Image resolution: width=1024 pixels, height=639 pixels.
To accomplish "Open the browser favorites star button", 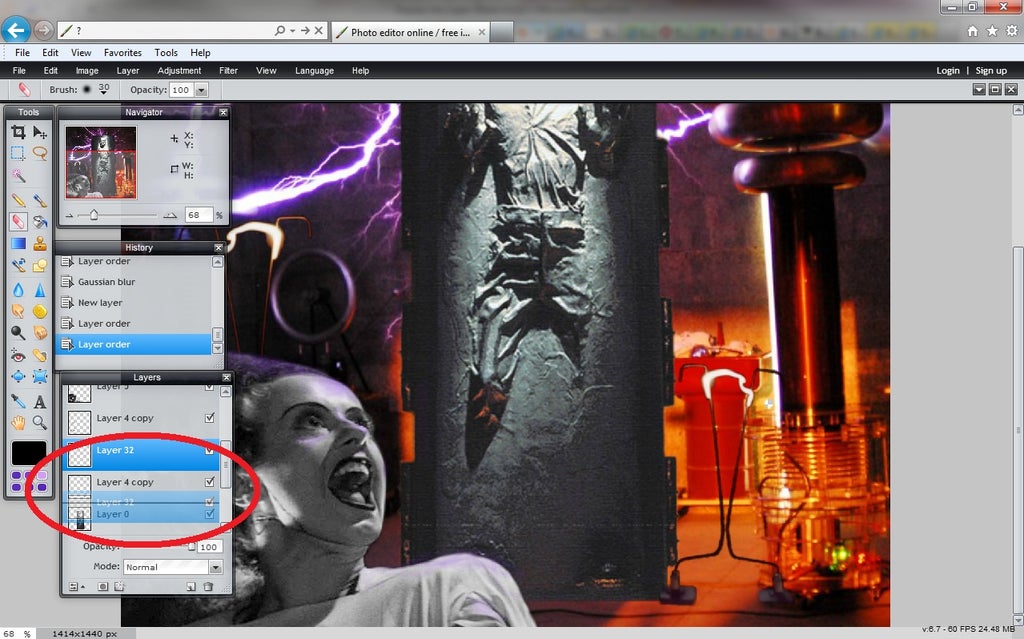I will point(992,31).
